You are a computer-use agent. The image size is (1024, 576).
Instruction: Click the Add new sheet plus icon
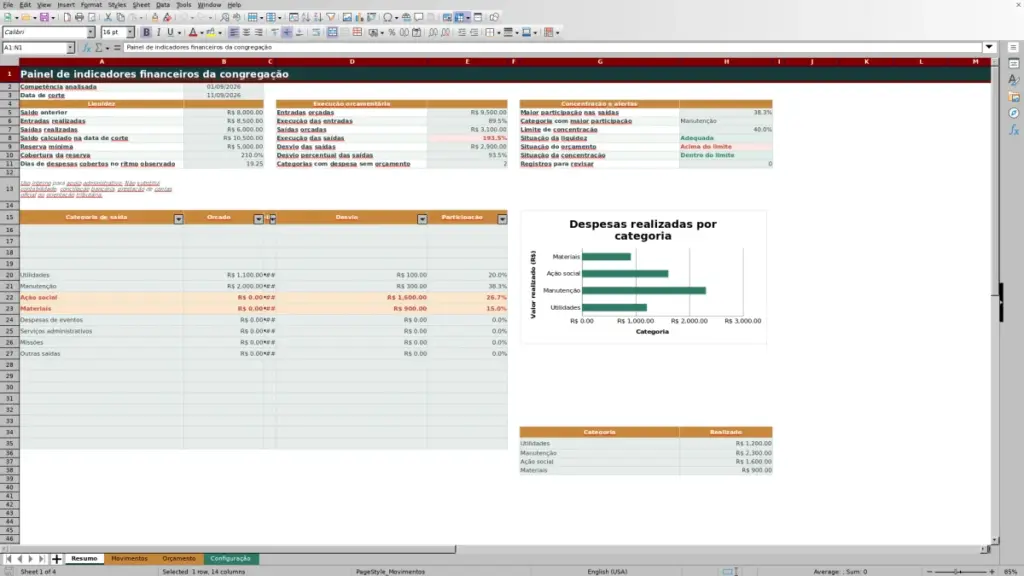pos(56,558)
